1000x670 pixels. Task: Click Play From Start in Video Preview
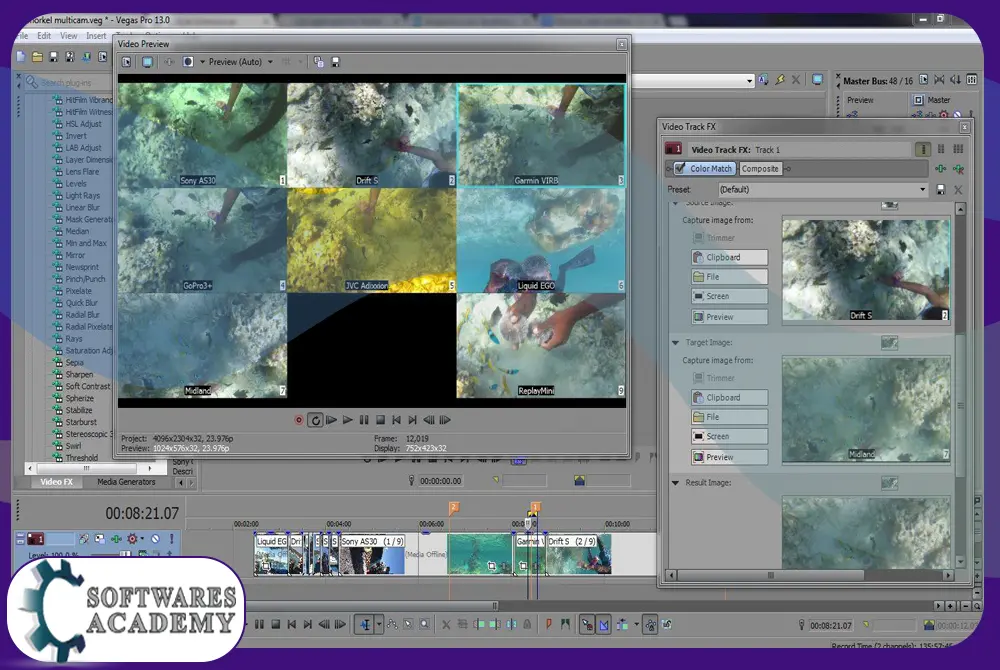pos(332,420)
